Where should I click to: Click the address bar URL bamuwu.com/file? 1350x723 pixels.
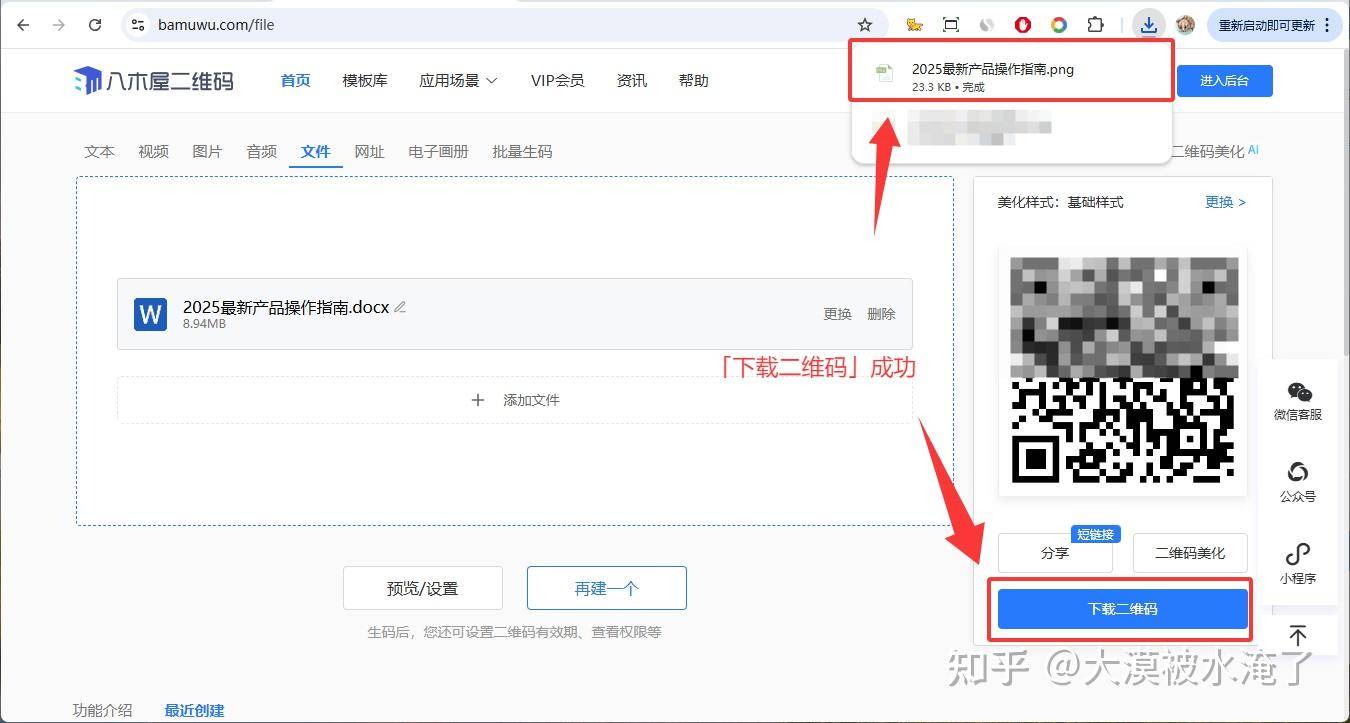click(216, 25)
